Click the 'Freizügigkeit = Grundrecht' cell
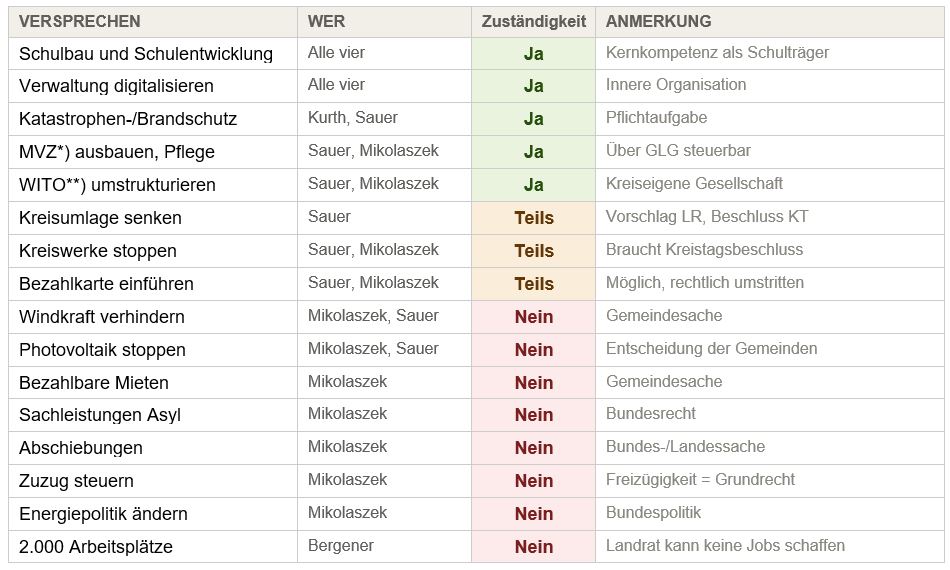 700,480
